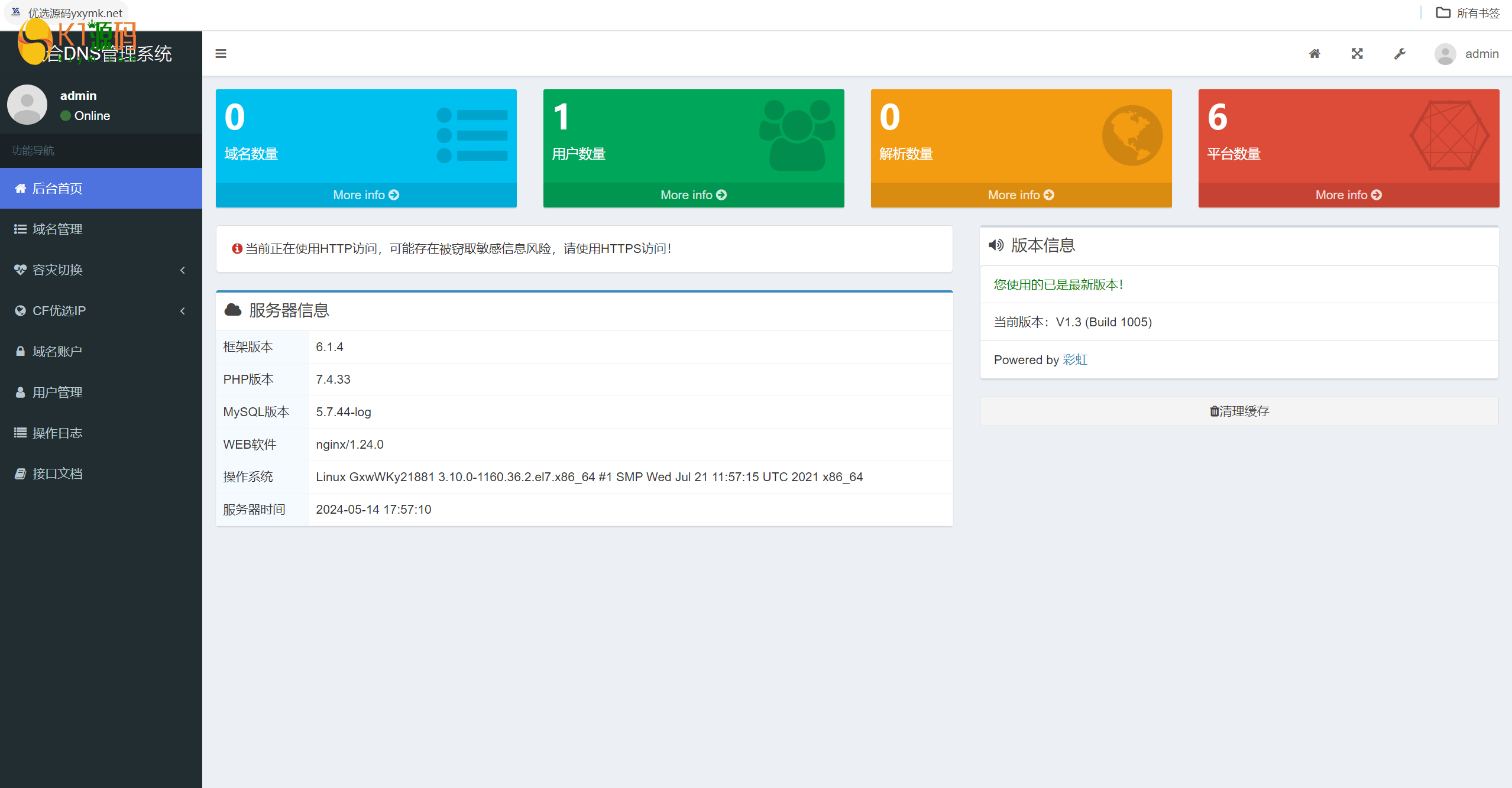The width and height of the screenshot is (1512, 788).
Task: Click the home icon in top bar
Action: pos(1314,54)
